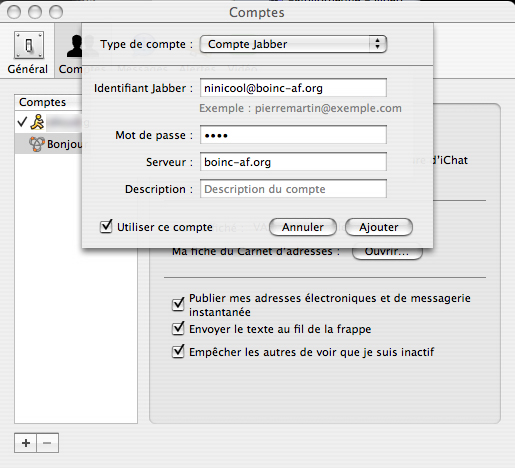This screenshot has height=468, width=515.
Task: Open the Général preferences switch icon
Action: point(29,45)
